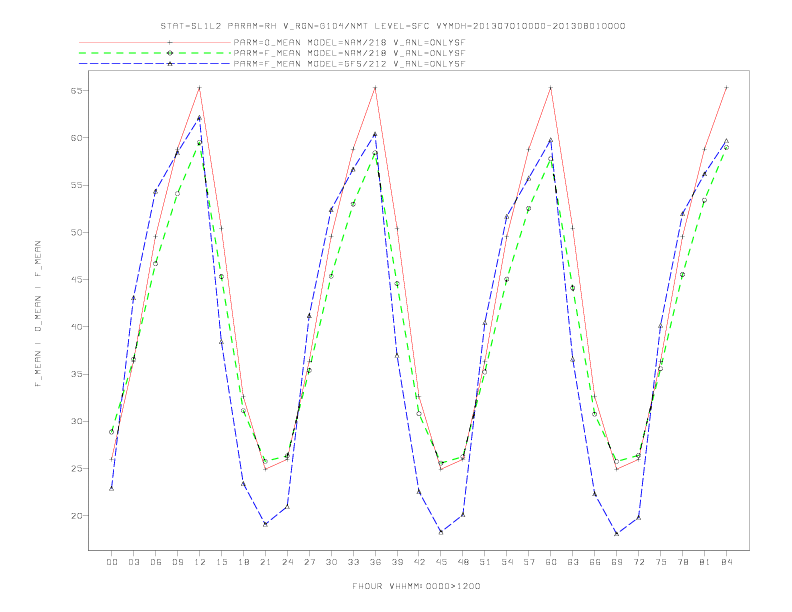The width and height of the screenshot is (792, 612).
Task: Click the x-axis hour label 81
Action: [x=705, y=562]
